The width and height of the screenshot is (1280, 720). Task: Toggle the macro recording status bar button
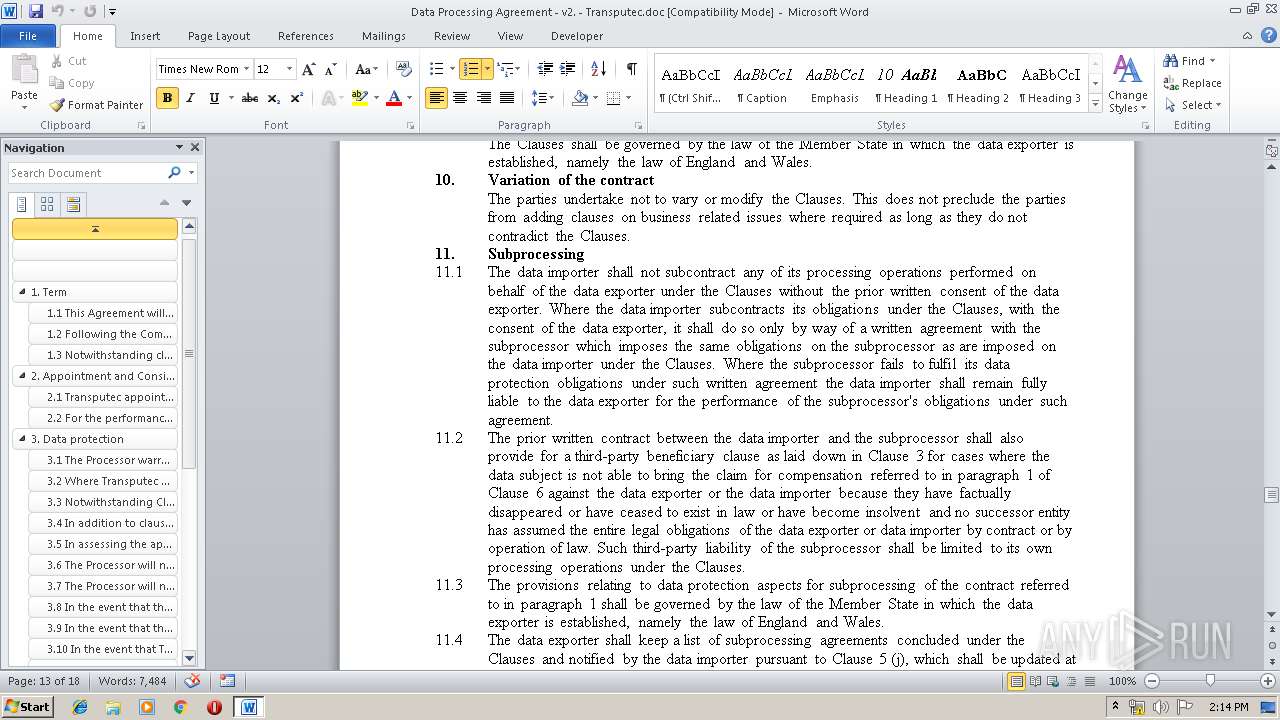coord(228,681)
